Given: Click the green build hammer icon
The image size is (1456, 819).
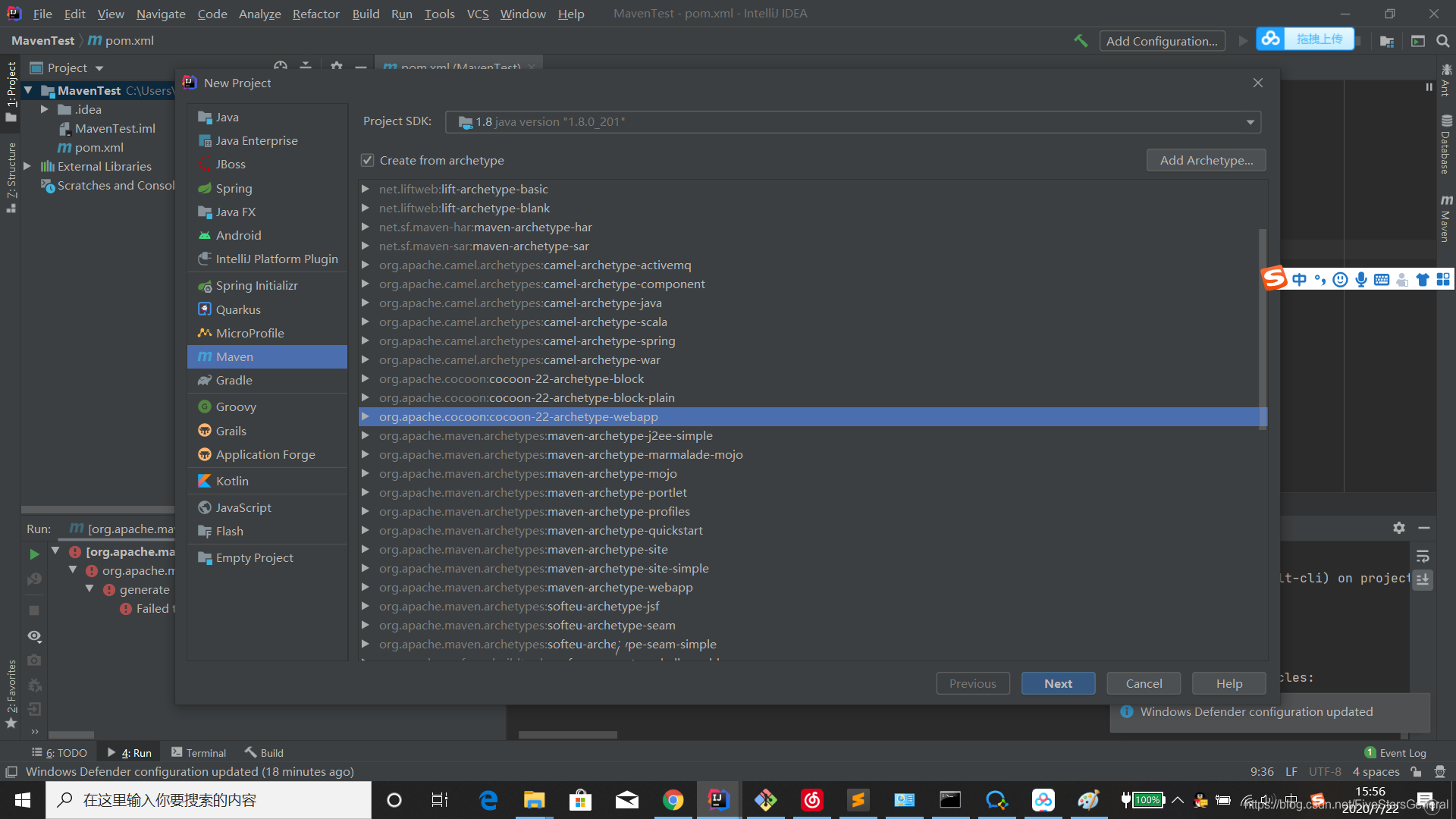Looking at the screenshot, I should [1081, 41].
